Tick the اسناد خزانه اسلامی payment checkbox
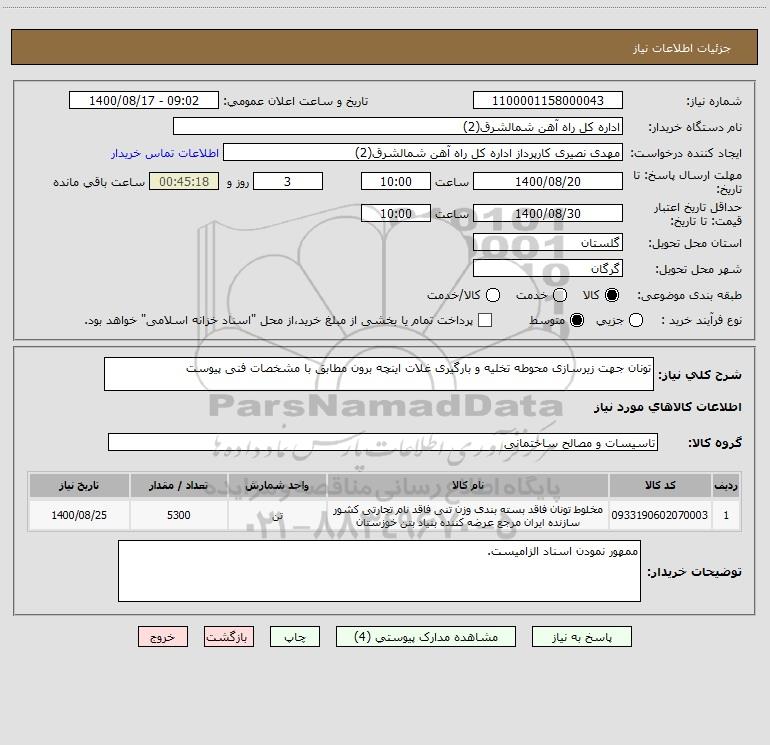Viewport: 770px width, 745px height. point(485,320)
